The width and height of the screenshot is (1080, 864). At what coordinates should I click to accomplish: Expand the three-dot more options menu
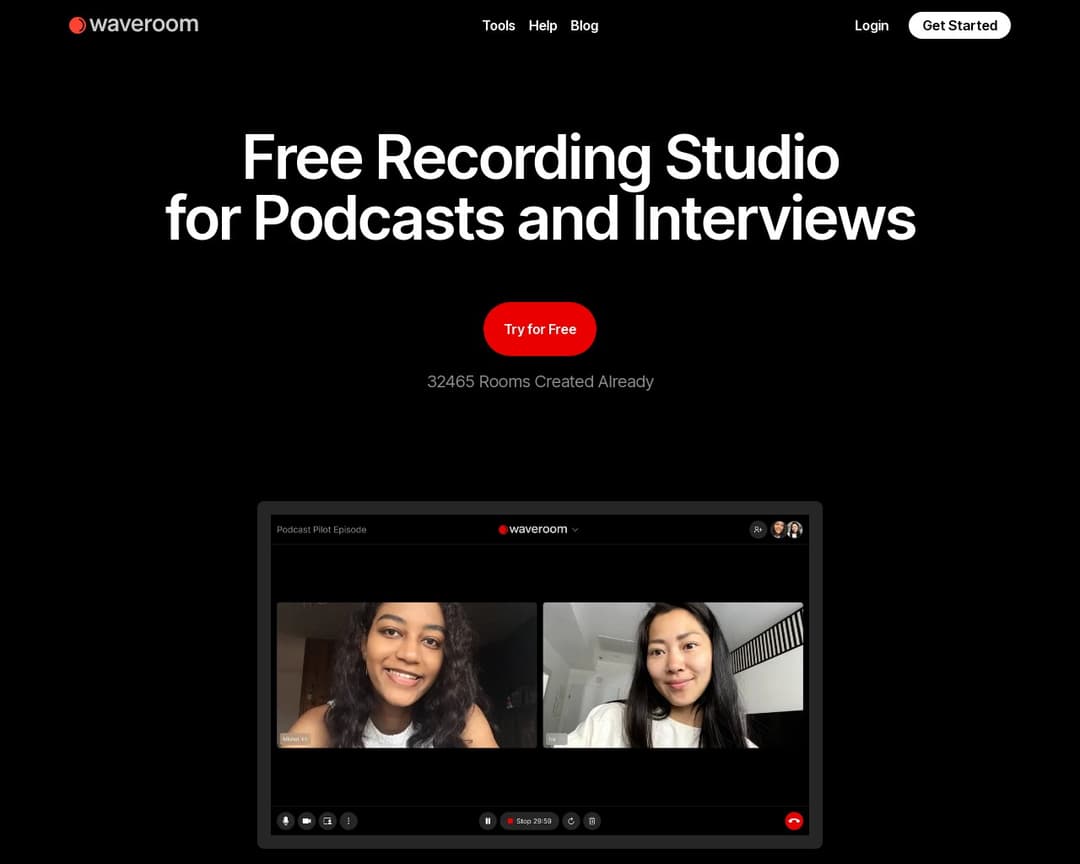tap(348, 821)
